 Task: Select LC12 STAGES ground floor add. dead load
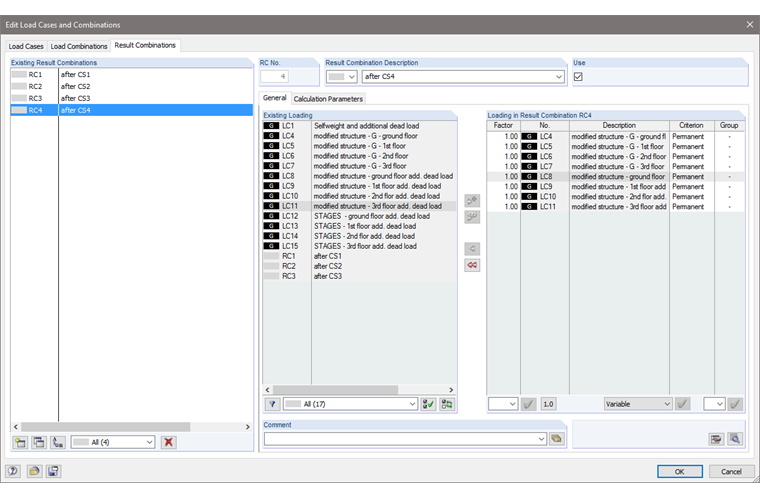(x=359, y=216)
